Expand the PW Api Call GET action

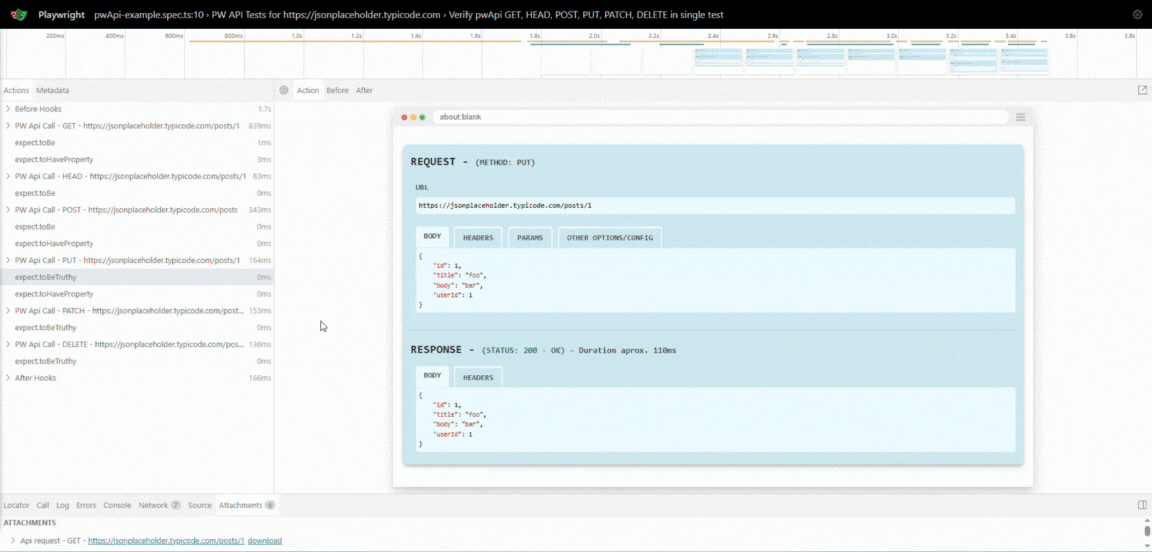click(8, 126)
